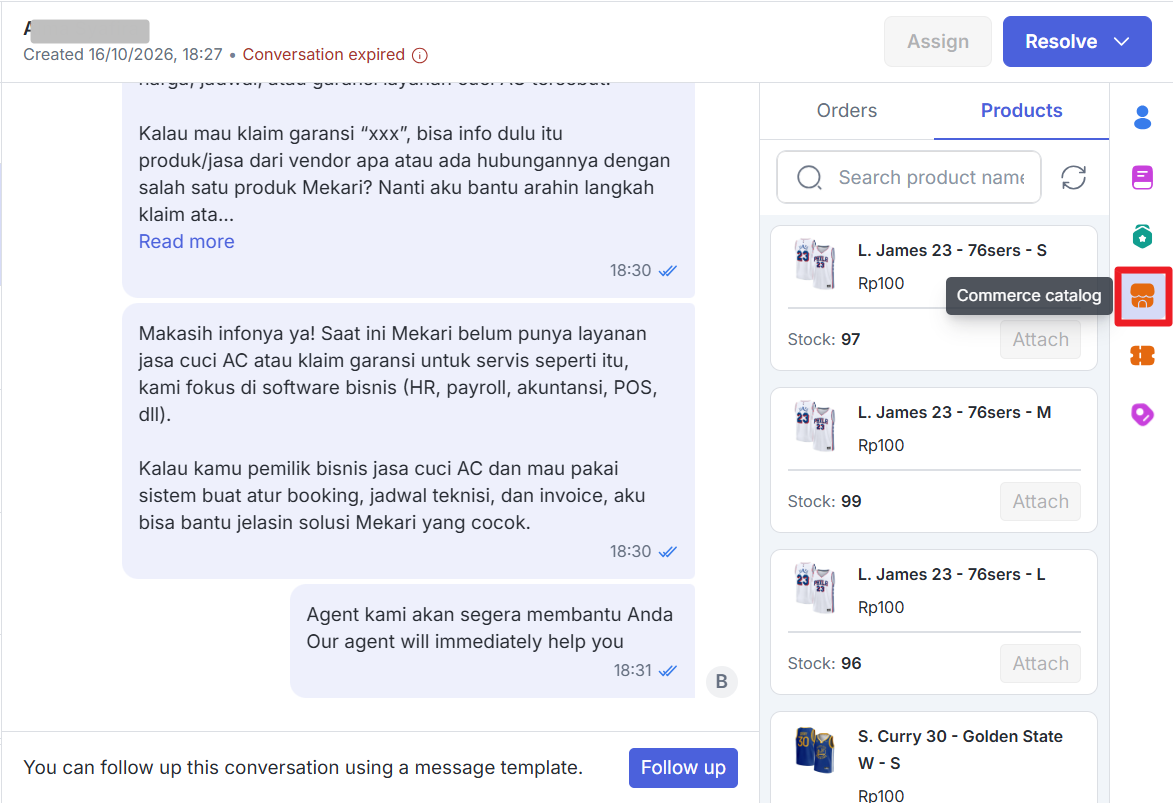Image resolution: width=1173 pixels, height=803 pixels.
Task: Click the 76sers size L jersey thumbnail
Action: 815,587
